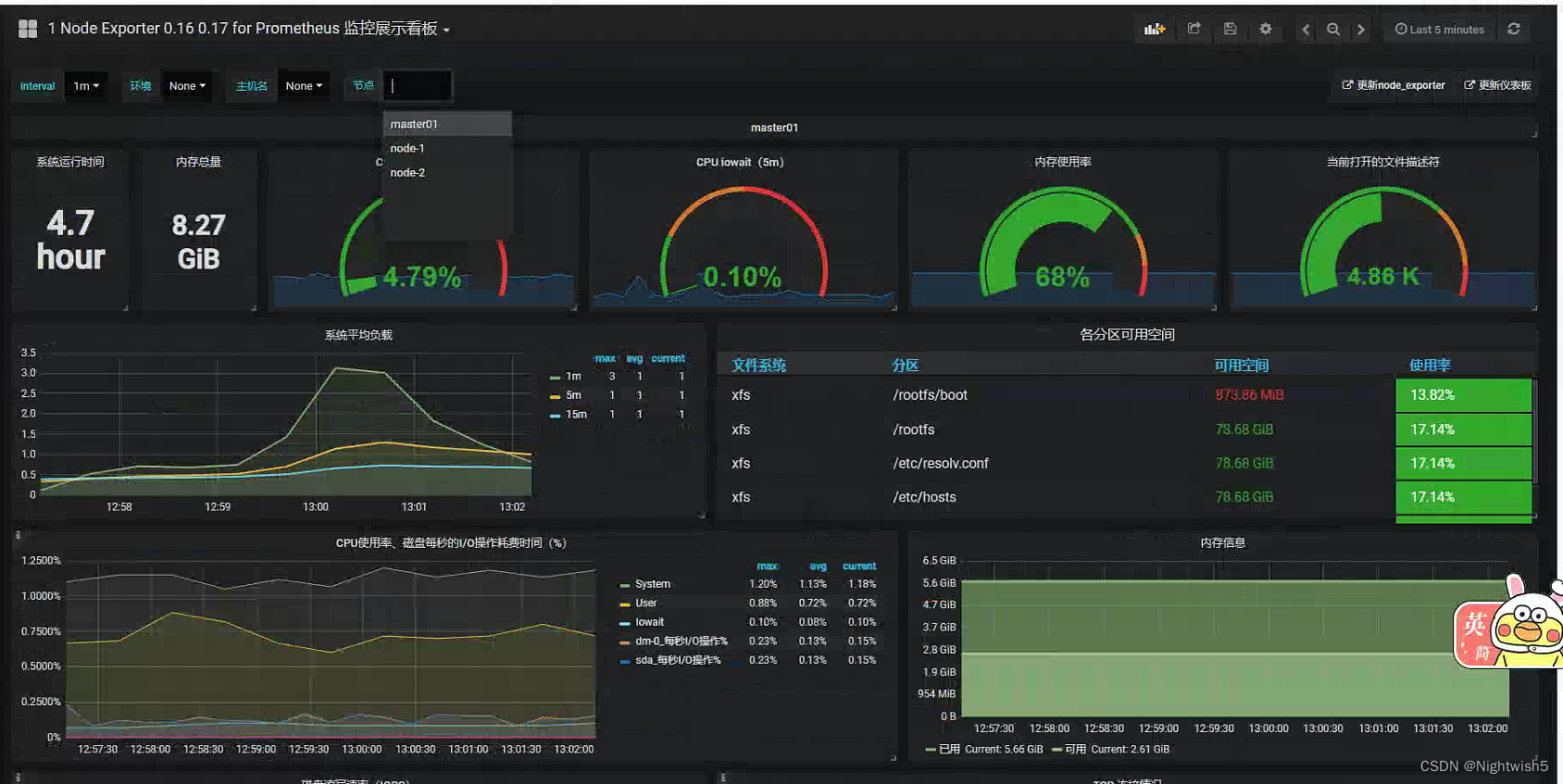The image size is (1563, 784).
Task: Sort table by 使用率 column
Action: point(1430,366)
